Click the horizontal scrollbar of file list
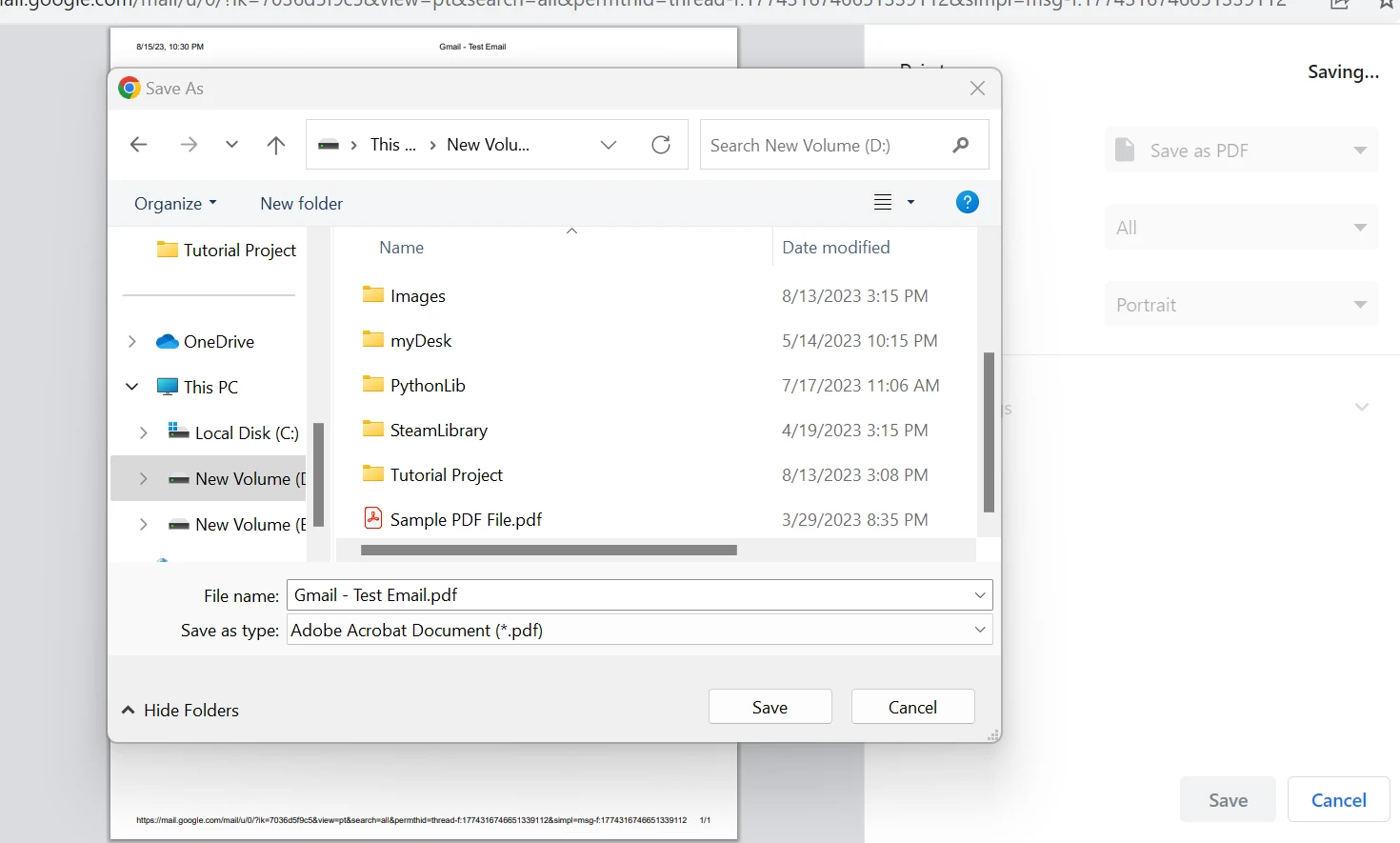The width and height of the screenshot is (1400, 843). coord(549,550)
